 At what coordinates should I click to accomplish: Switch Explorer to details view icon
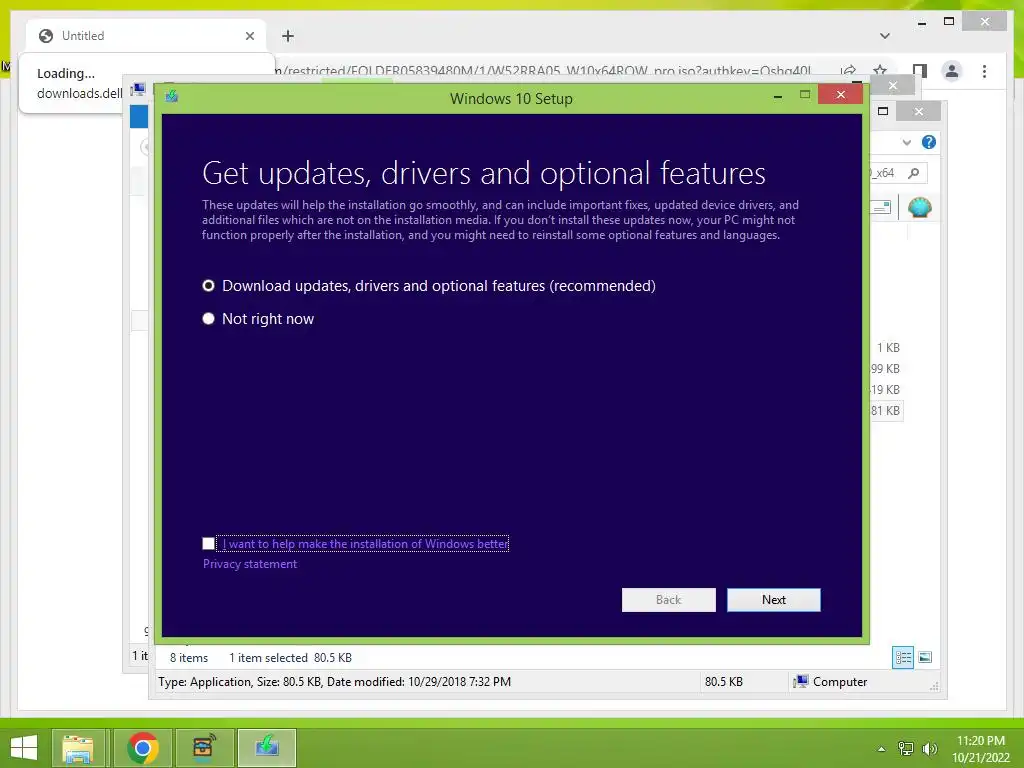point(903,657)
